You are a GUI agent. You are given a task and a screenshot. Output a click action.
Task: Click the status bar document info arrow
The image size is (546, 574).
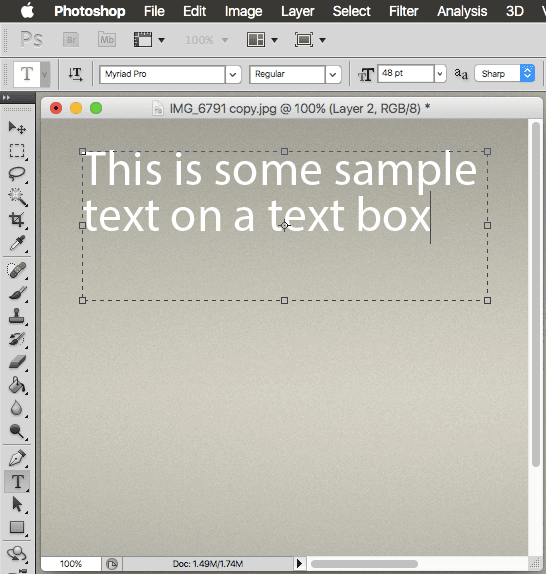click(299, 563)
